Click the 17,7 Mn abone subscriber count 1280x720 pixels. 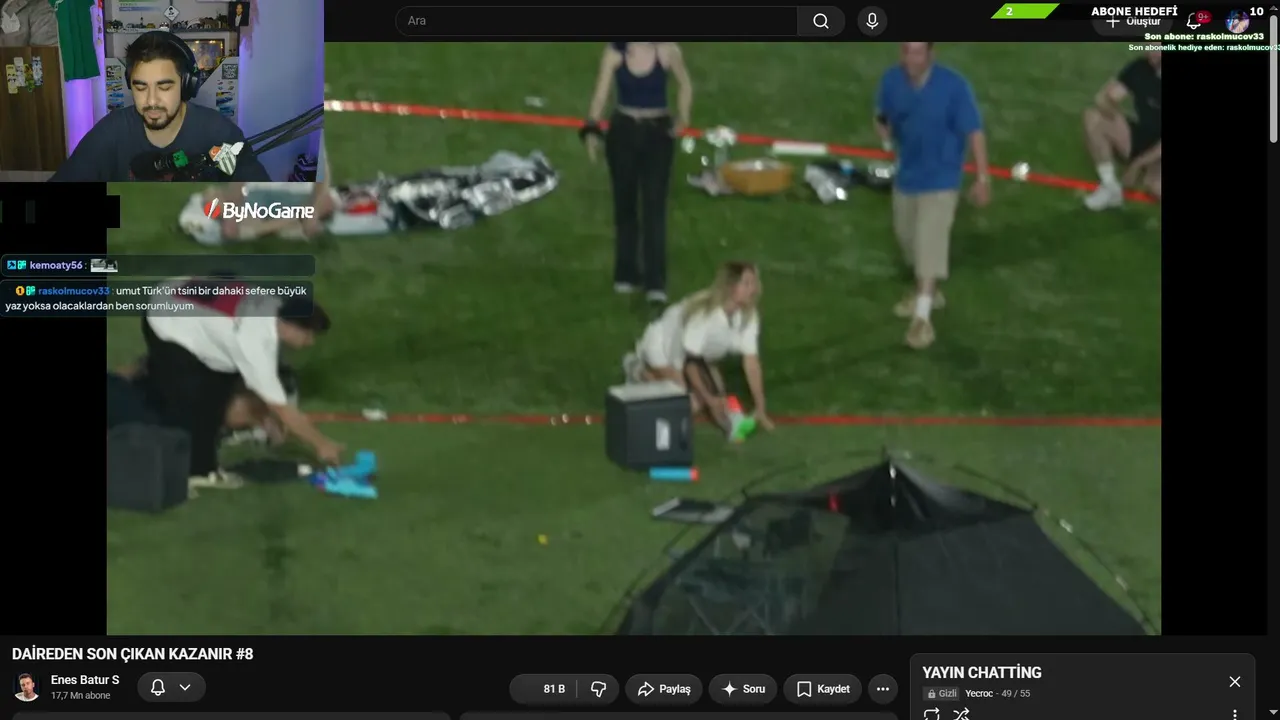click(x=81, y=696)
